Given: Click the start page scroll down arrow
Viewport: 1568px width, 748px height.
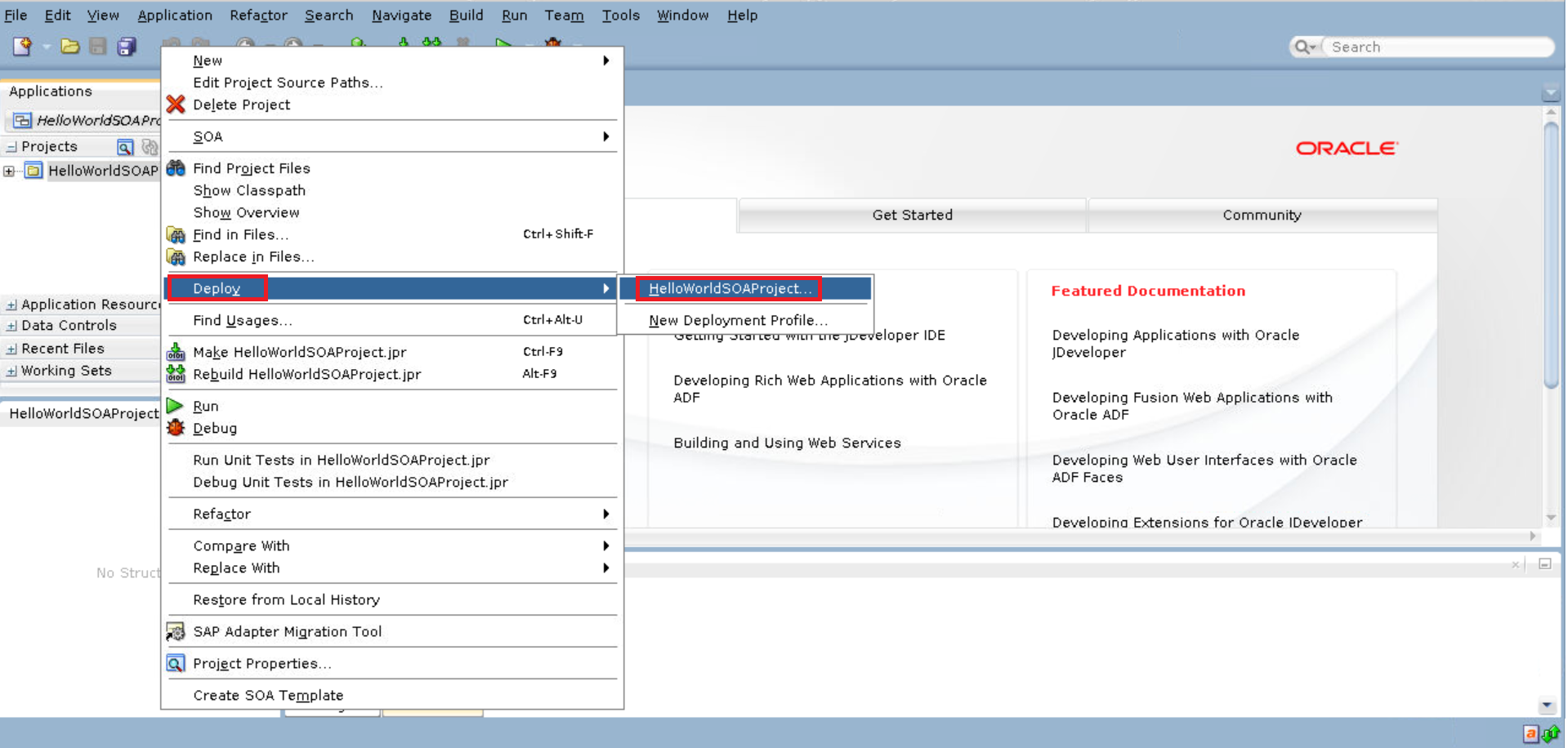Looking at the screenshot, I should pyautogui.click(x=1551, y=519).
